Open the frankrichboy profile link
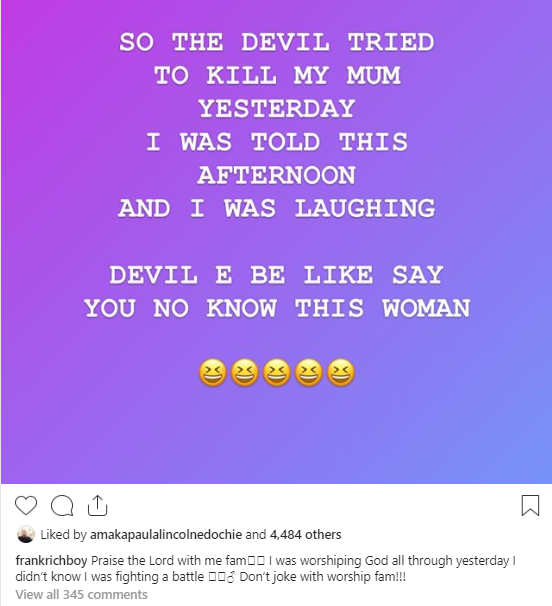The width and height of the screenshot is (552, 606). click(51, 560)
